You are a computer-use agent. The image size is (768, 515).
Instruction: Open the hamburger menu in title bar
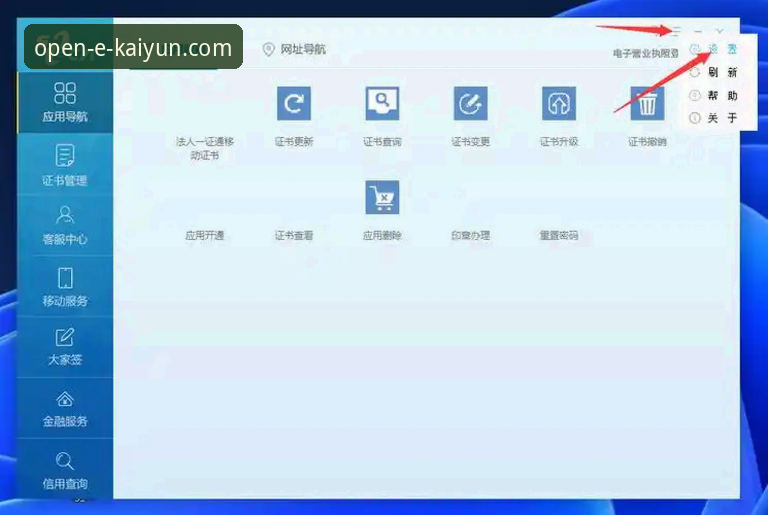(x=676, y=31)
